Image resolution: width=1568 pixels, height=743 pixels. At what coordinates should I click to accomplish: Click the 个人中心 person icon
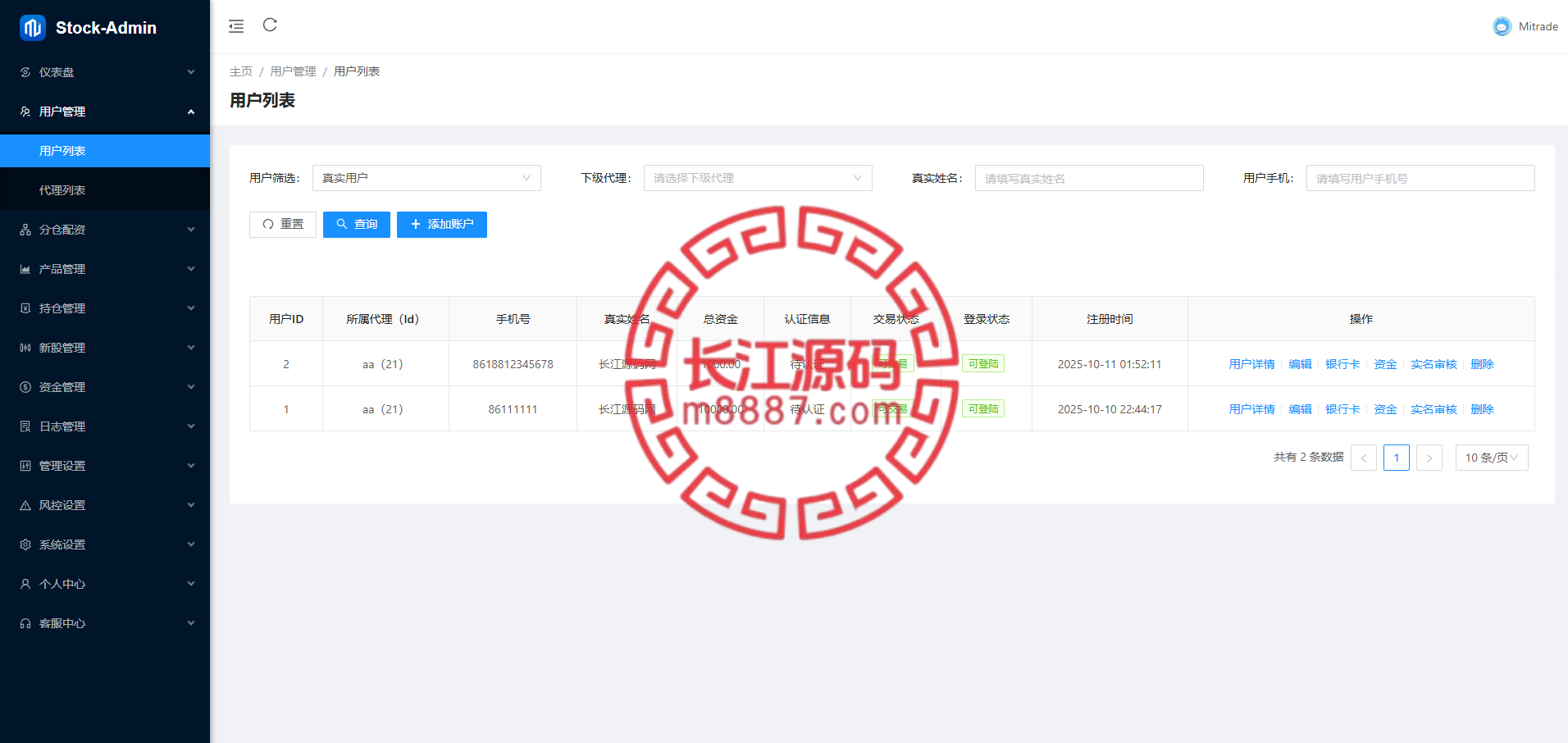coord(25,584)
